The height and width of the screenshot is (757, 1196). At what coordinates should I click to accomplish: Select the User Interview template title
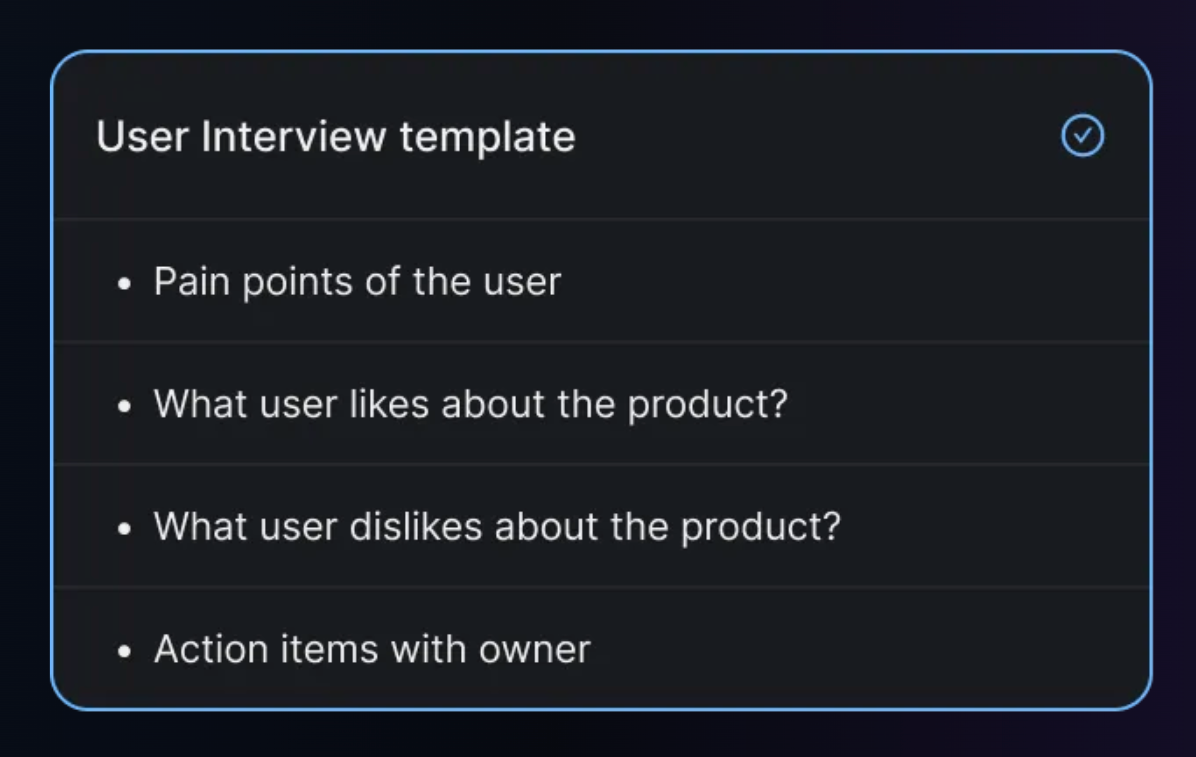[x=336, y=137]
